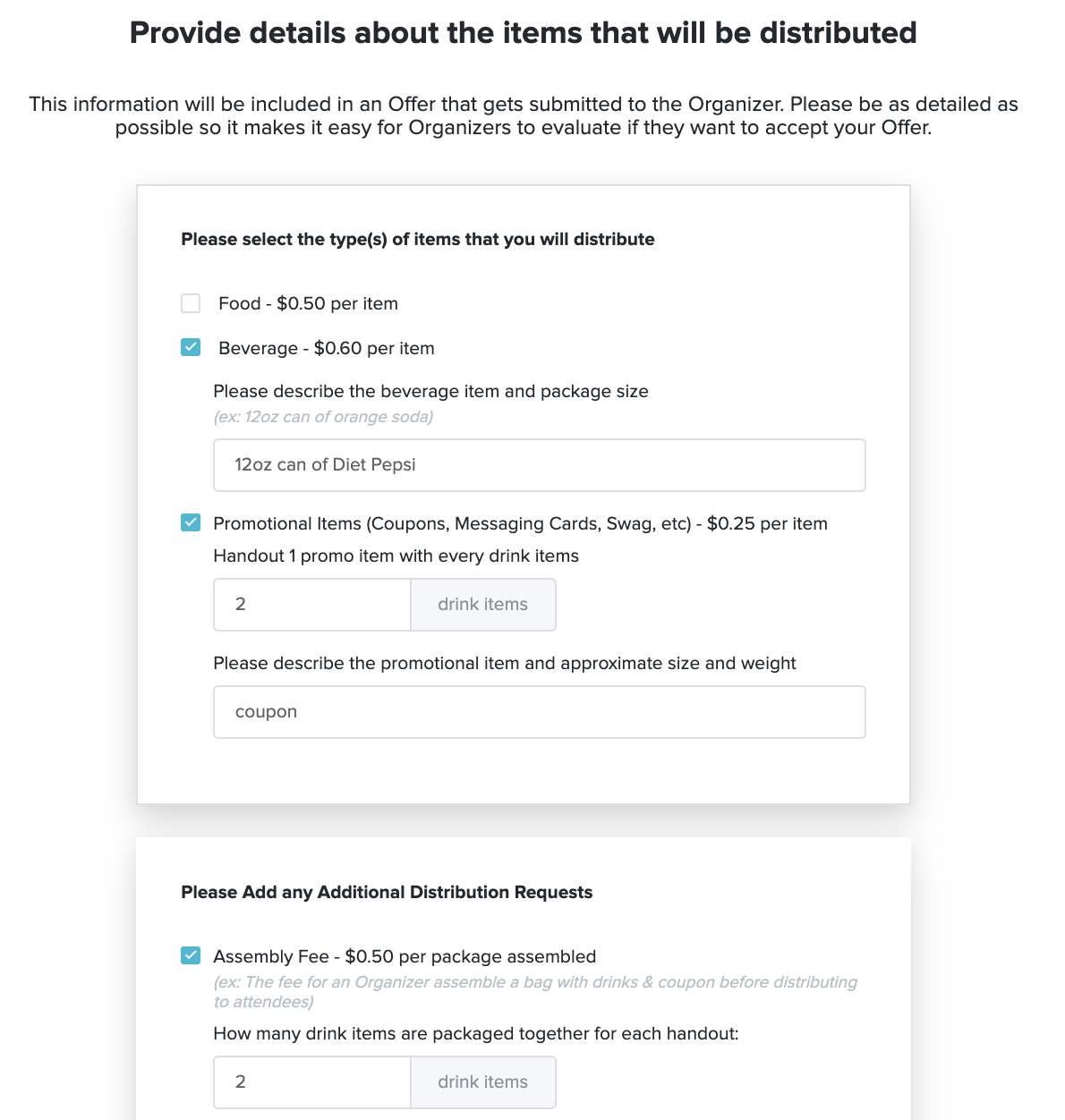The width and height of the screenshot is (1065, 1120).
Task: Toggle the Promotional Items checkbox
Action: (191, 522)
